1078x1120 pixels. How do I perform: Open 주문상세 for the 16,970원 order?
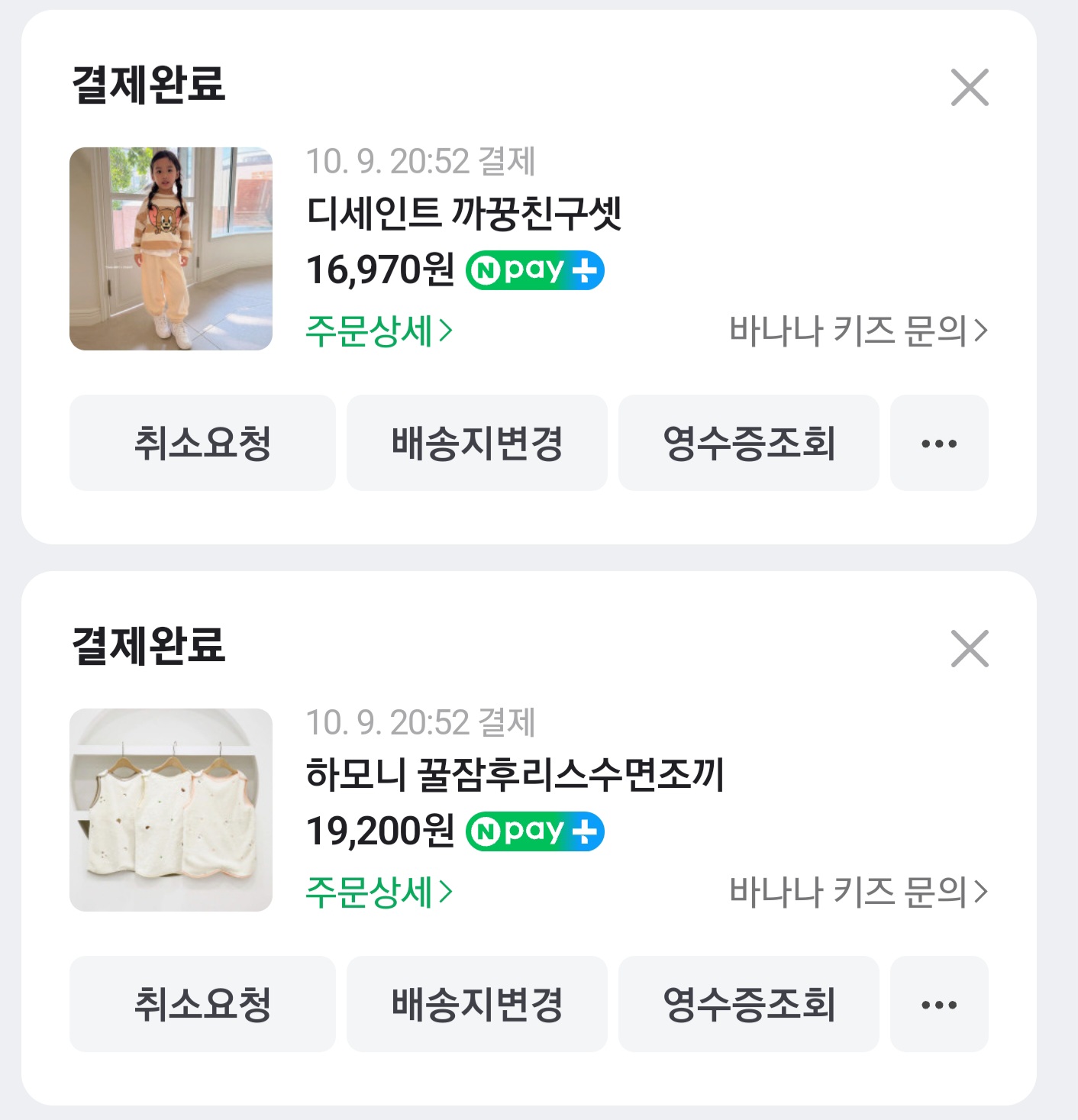click(x=379, y=331)
